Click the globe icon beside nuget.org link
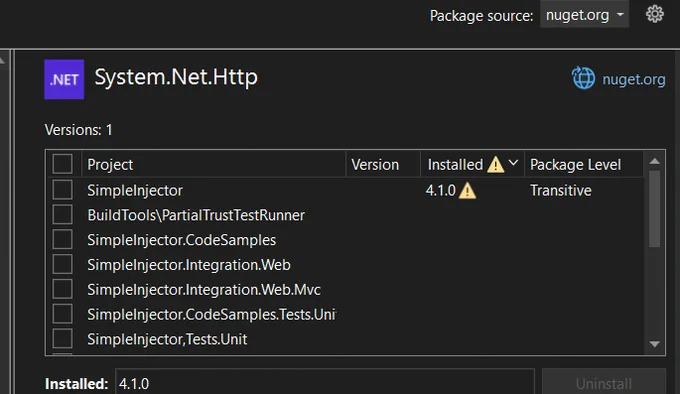Image resolution: width=680 pixels, height=394 pixels. [x=583, y=78]
